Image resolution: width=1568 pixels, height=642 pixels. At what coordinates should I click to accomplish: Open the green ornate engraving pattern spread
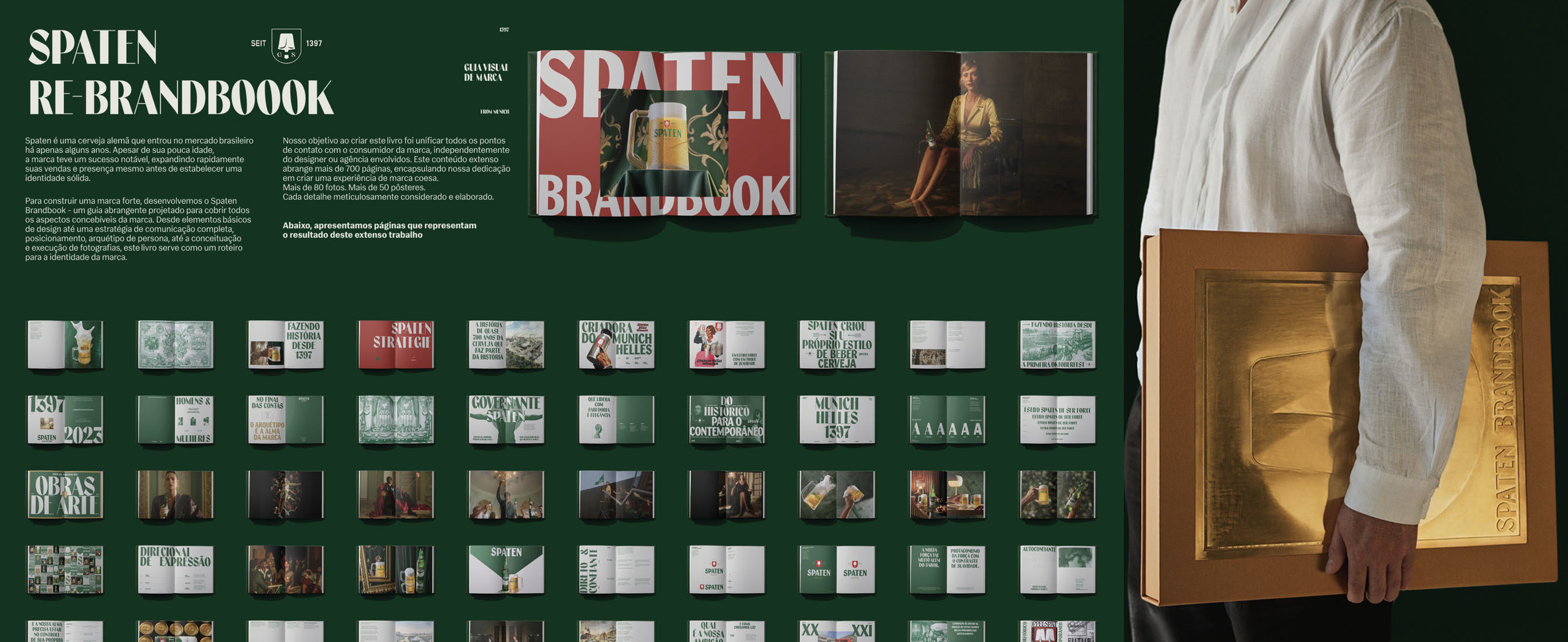(x=176, y=345)
